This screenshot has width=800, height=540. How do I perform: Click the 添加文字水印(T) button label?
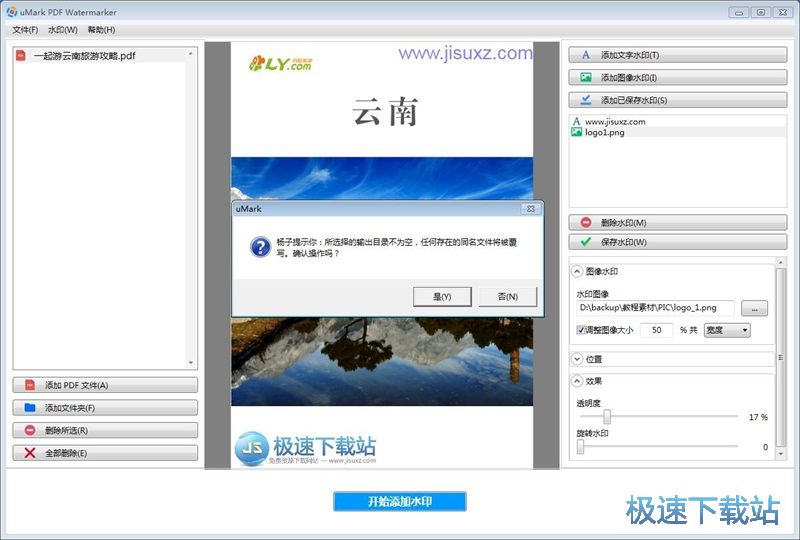pos(630,55)
